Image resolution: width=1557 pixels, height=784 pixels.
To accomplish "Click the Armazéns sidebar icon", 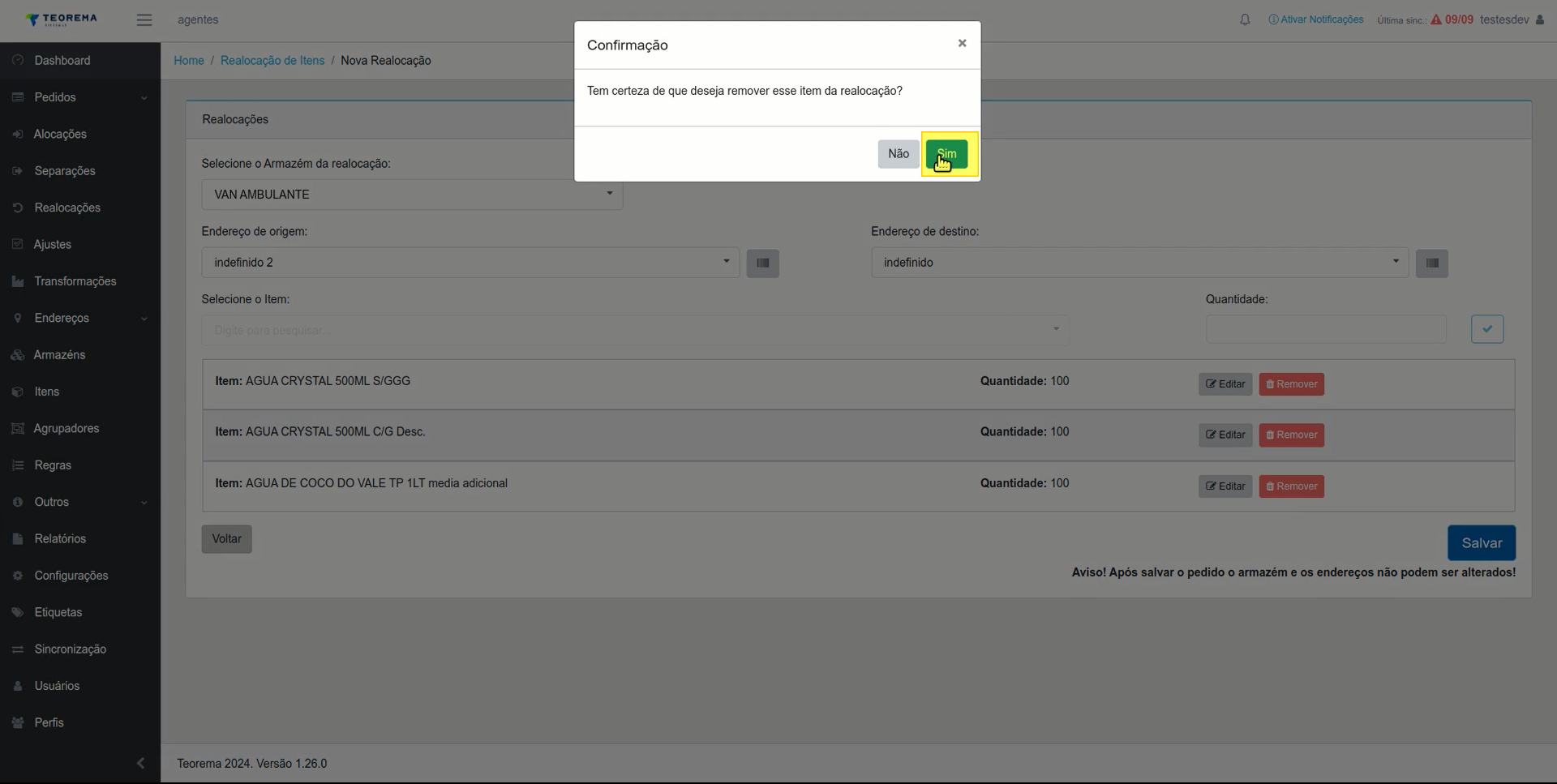I will click(18, 355).
